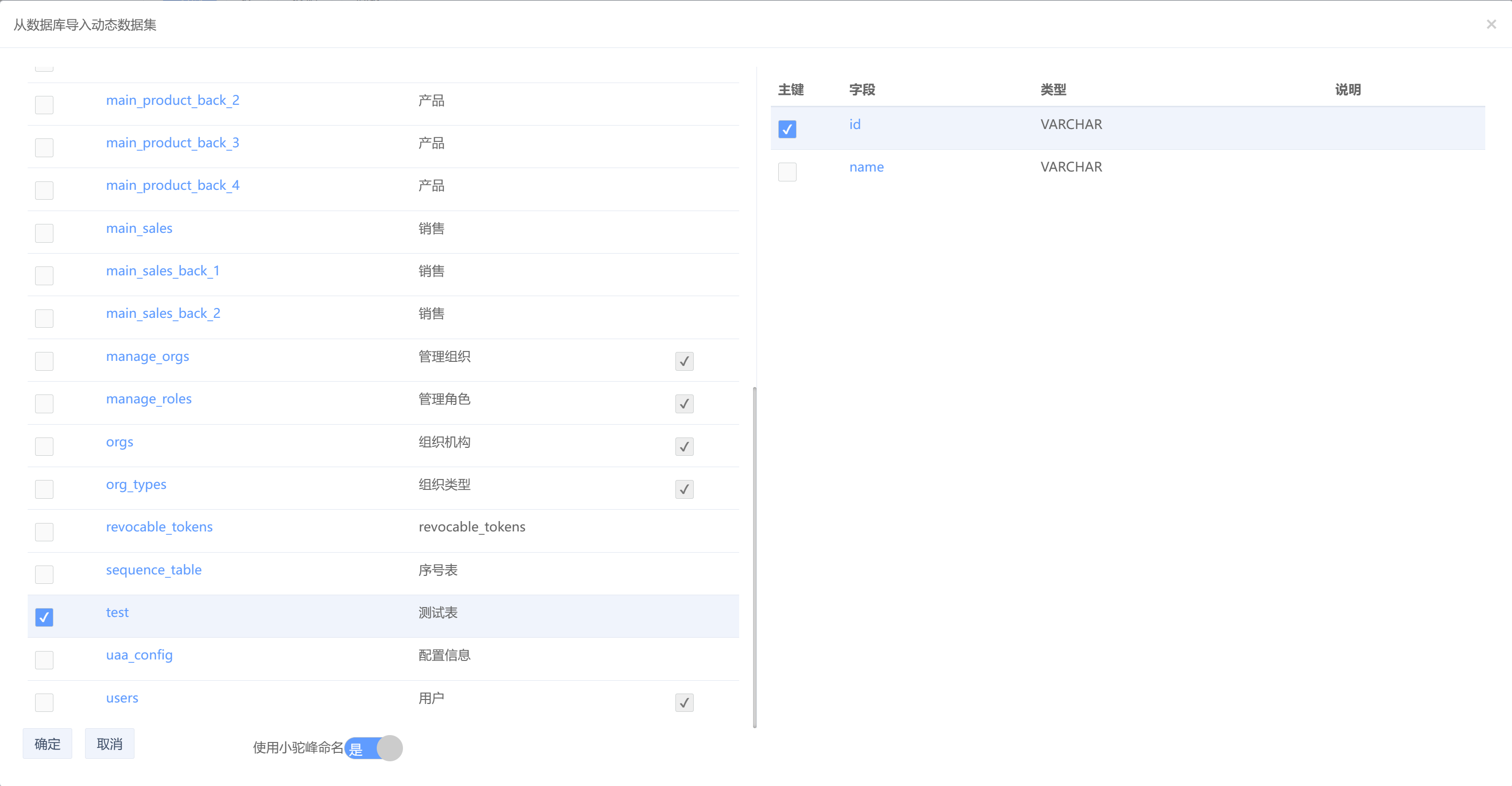Click the table list vertical scrollbar
The image size is (1512, 786).
[754, 557]
